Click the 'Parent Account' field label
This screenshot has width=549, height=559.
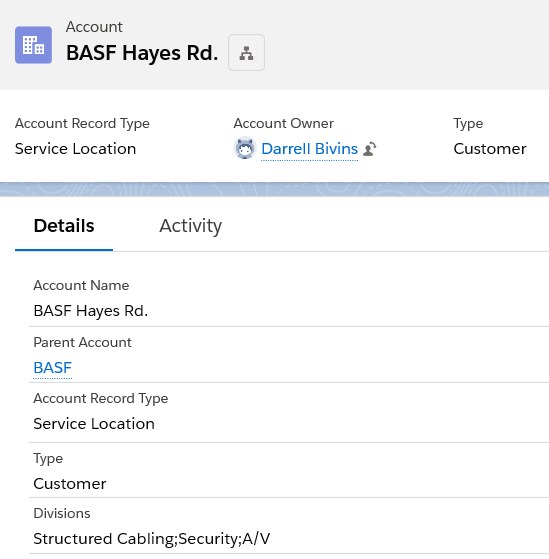click(x=82, y=342)
